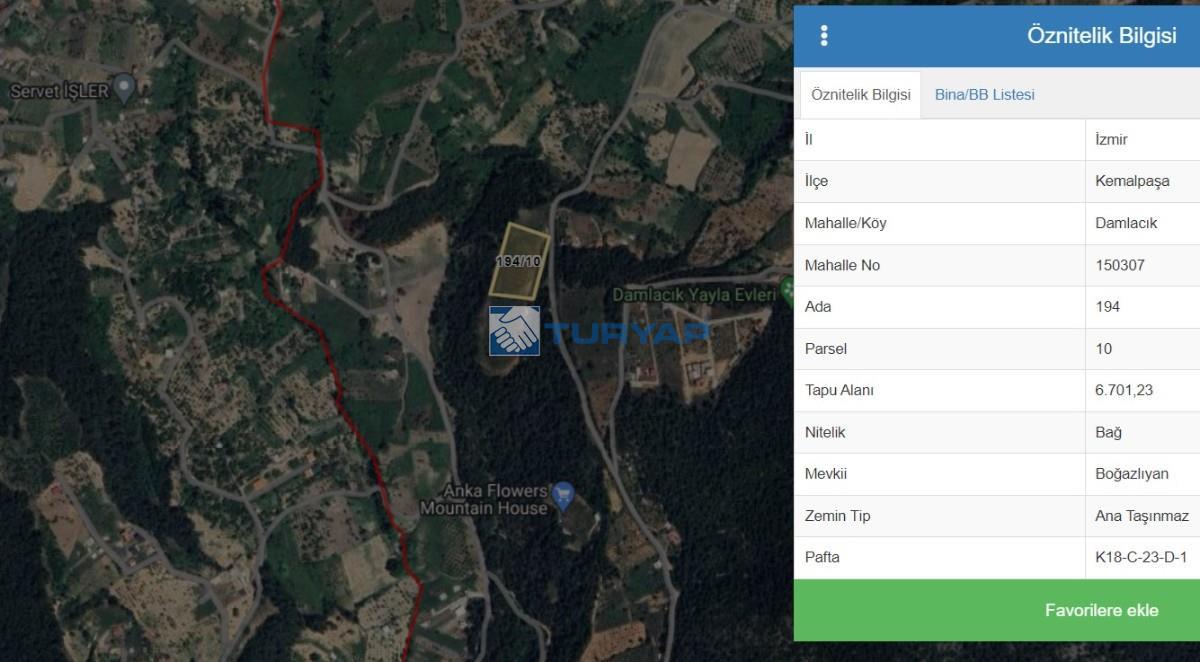This screenshot has width=1200, height=662.
Task: Select the yellow 194/10 parcel
Action: pyautogui.click(x=519, y=260)
